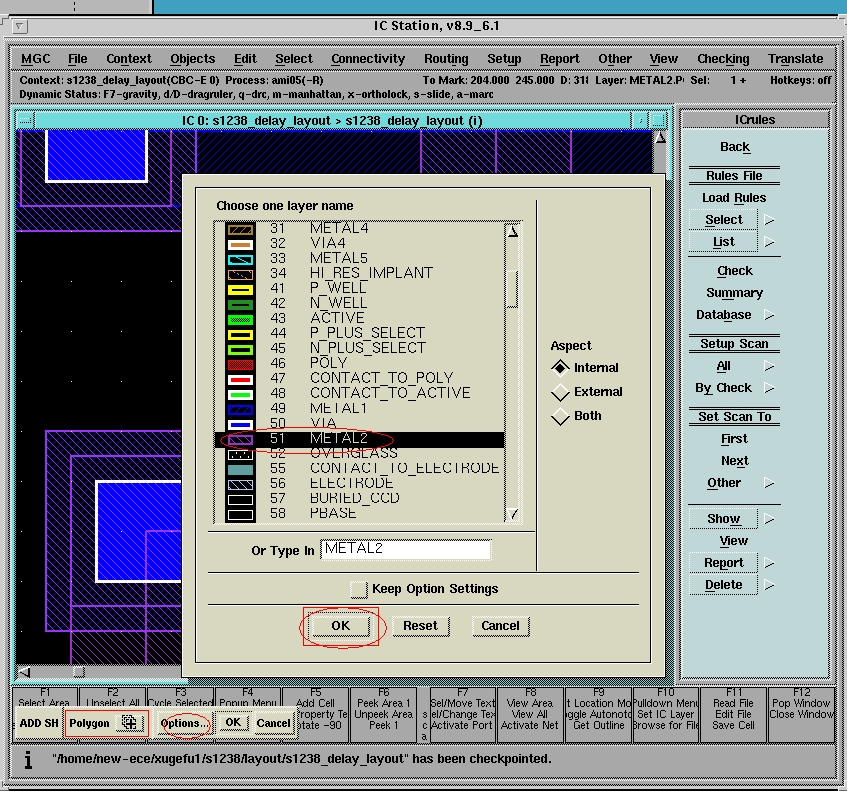This screenshot has width=847, height=791.
Task: Select the Internal aspect radio button
Action: click(x=561, y=368)
